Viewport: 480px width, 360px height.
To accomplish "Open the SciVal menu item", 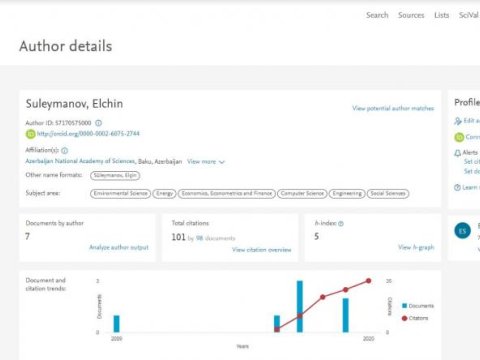I will [x=469, y=15].
